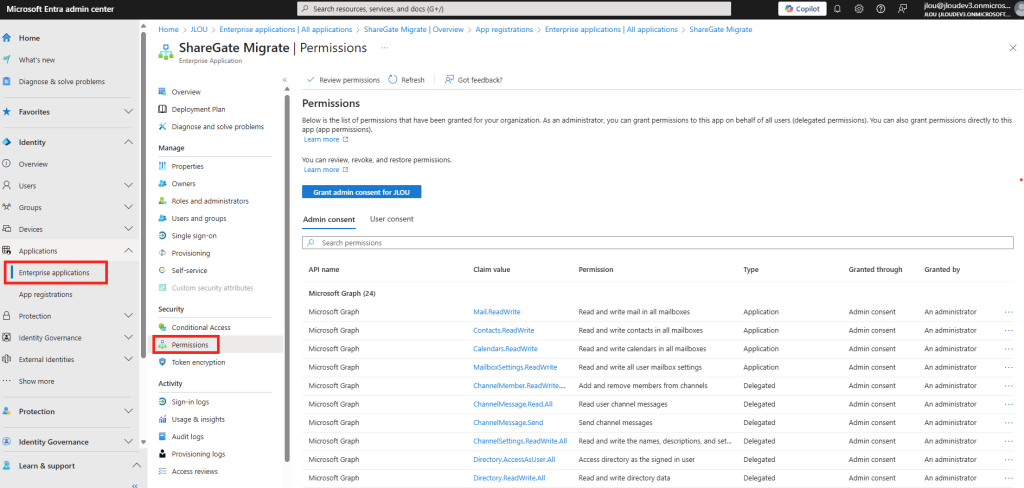
Task: Open Users and groups icon
Action: coord(163,218)
